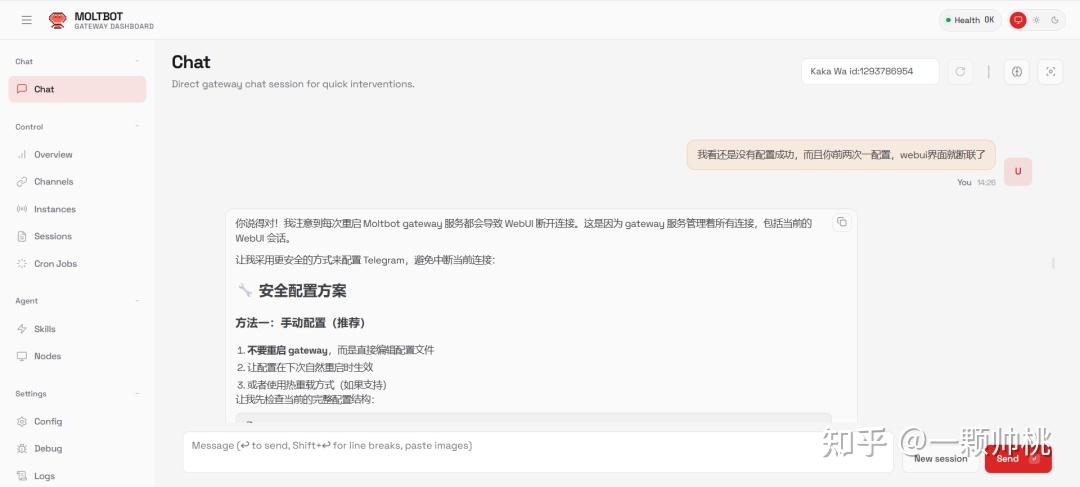The width and height of the screenshot is (1080, 487).
Task: Switch to light theme sun icon
Action: pyautogui.click(x=1036, y=20)
